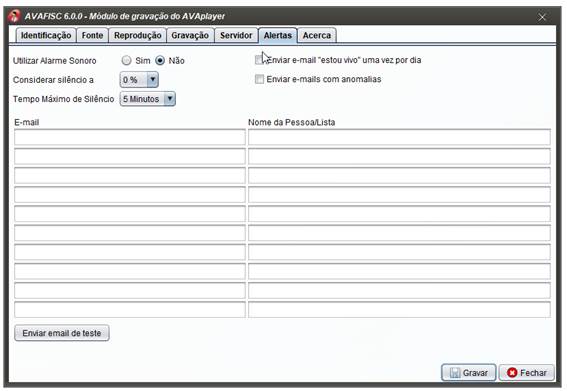567x391 pixels.
Task: Go to the Reprodução tab
Action: (x=137, y=35)
